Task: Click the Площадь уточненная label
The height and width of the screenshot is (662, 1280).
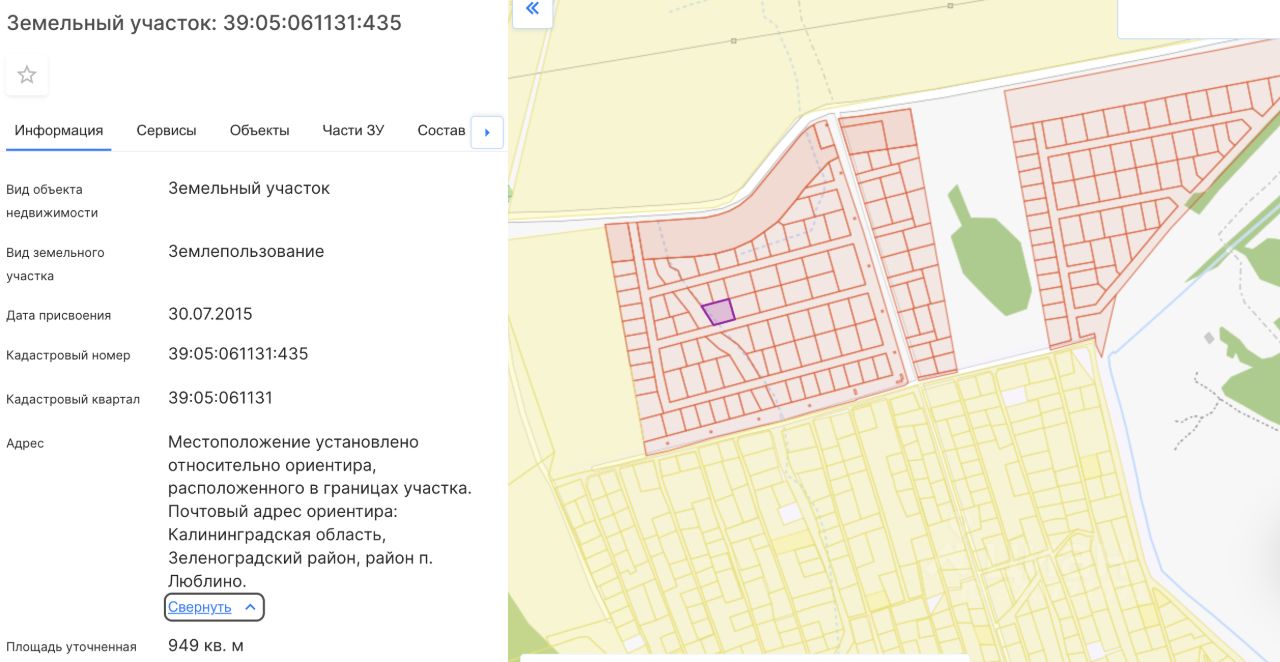Action: [71, 647]
